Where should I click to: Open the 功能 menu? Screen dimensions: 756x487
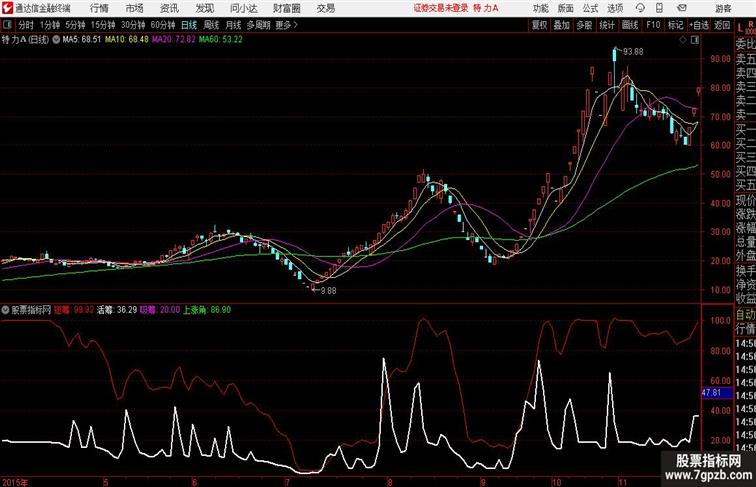(540, 8)
